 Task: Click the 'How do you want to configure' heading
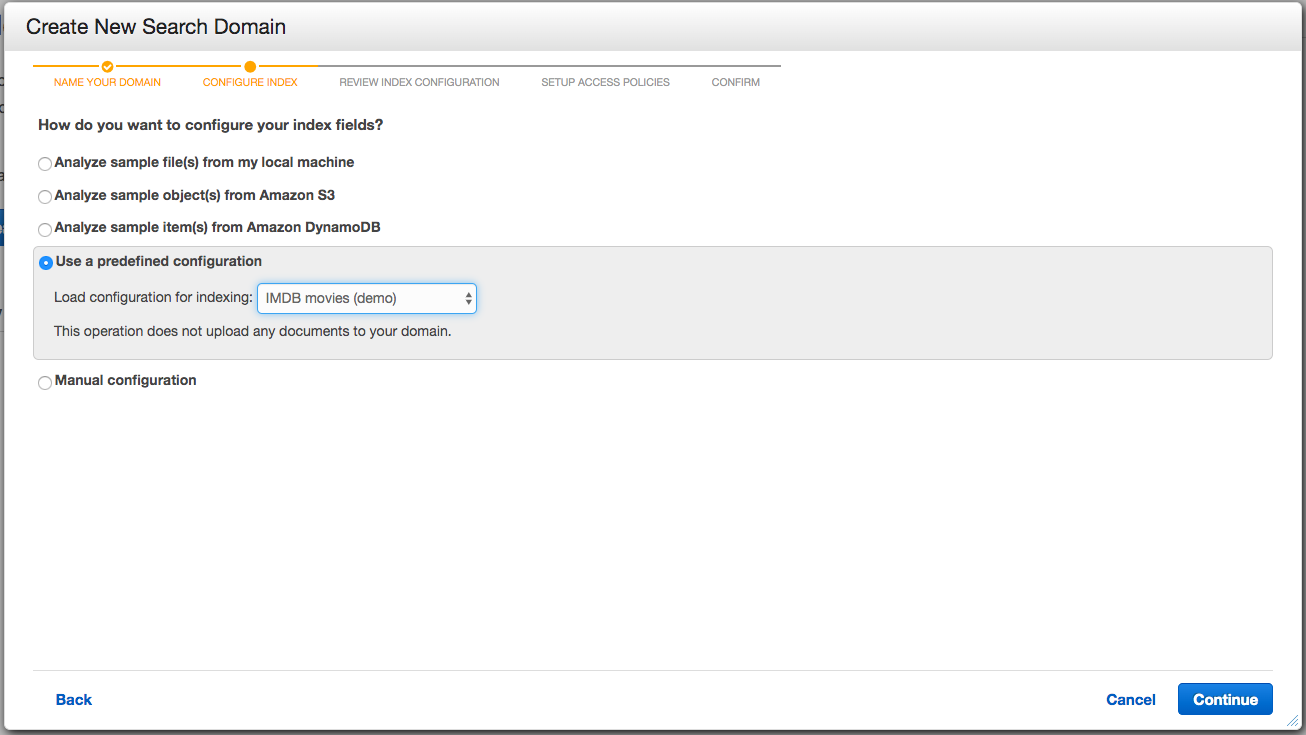pos(211,125)
